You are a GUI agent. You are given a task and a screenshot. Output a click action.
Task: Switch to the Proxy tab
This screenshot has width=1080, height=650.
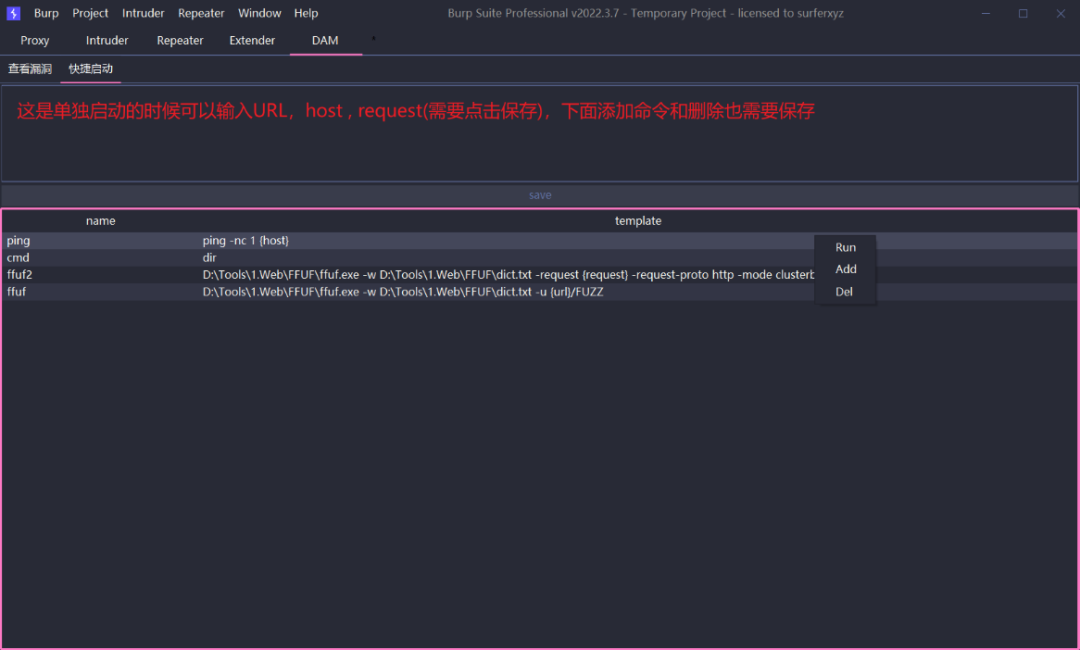pos(34,41)
